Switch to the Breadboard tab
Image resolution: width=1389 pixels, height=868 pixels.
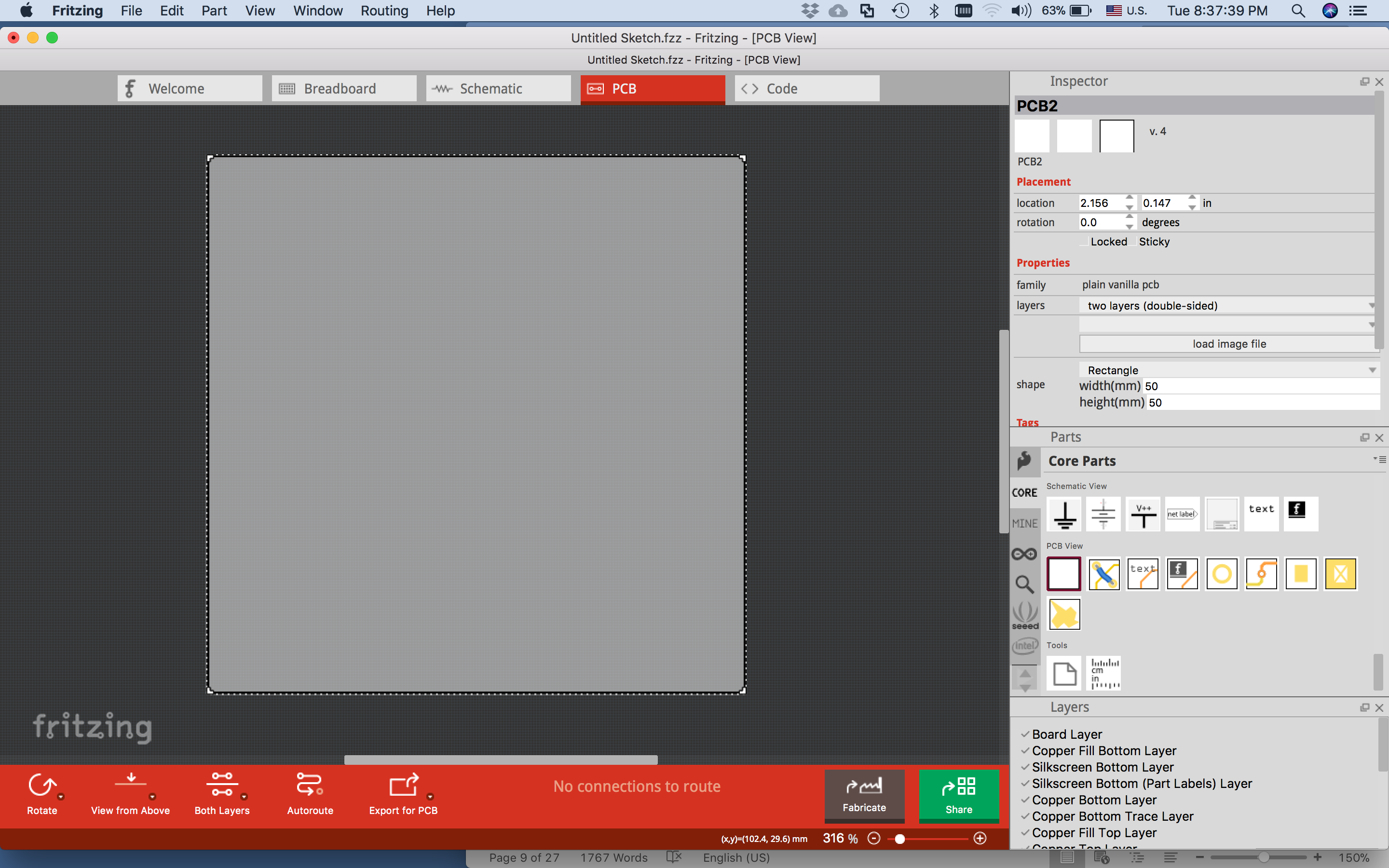coord(344,89)
